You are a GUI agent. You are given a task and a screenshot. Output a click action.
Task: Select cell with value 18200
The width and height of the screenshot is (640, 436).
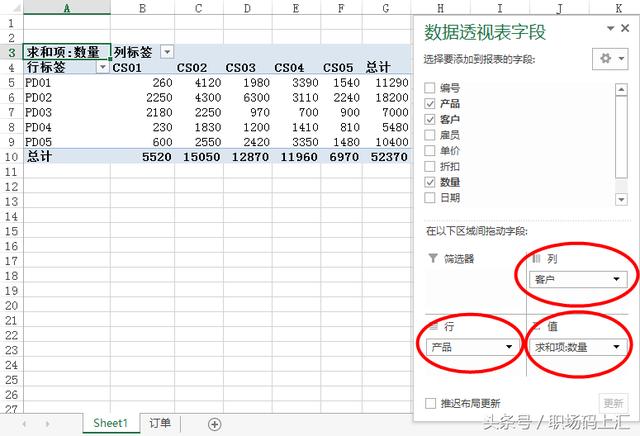point(387,98)
